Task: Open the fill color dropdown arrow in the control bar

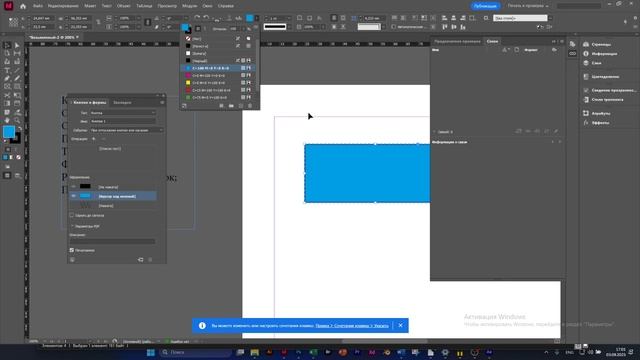Action: [x=257, y=18]
